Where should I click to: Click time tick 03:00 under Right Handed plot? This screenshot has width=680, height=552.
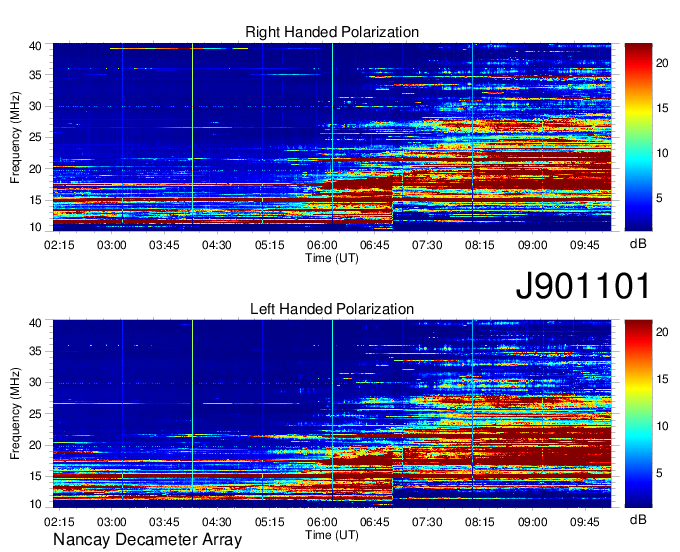tap(111, 245)
